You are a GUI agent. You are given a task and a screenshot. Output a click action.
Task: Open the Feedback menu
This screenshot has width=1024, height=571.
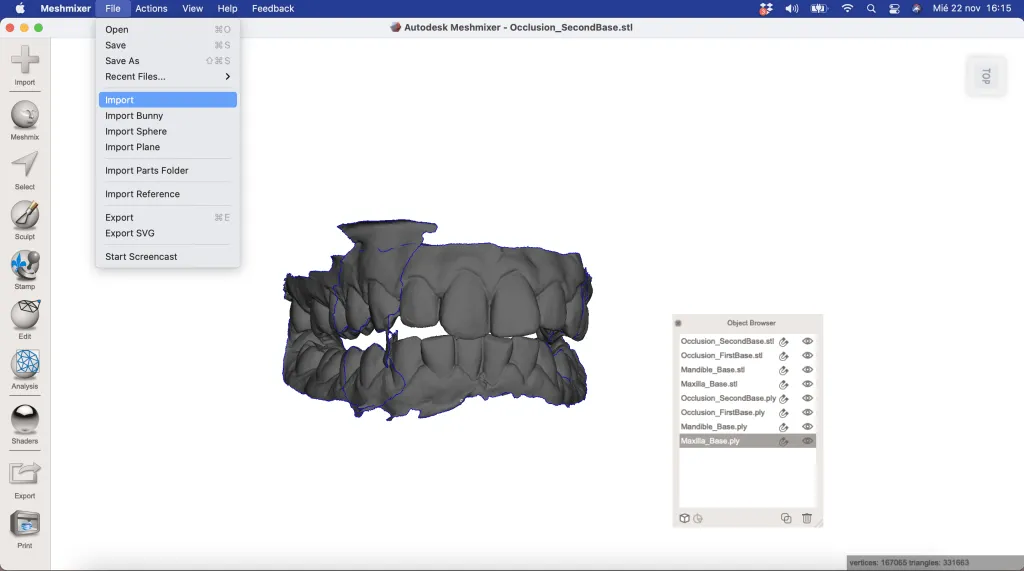pyautogui.click(x=273, y=8)
